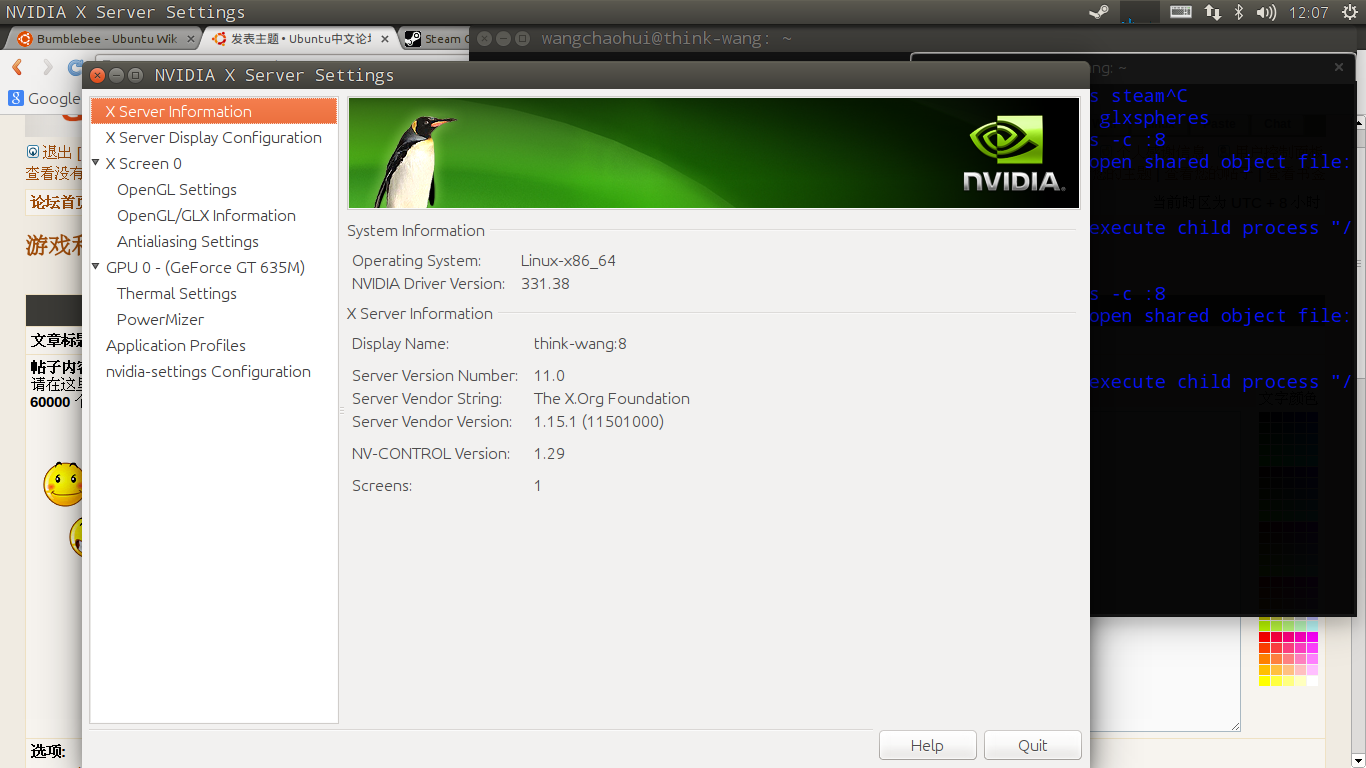Maximize the NVIDIA X Server Settings window
This screenshot has width=1366, height=768.
[x=136, y=75]
